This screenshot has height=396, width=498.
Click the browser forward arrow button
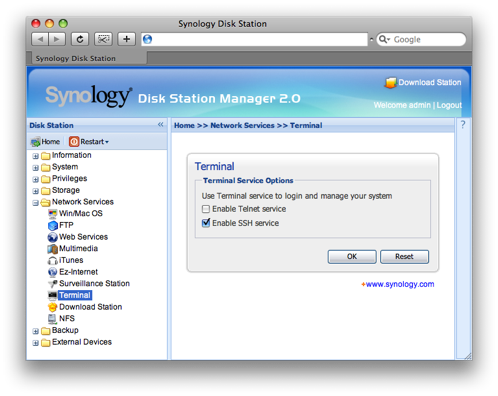57,39
